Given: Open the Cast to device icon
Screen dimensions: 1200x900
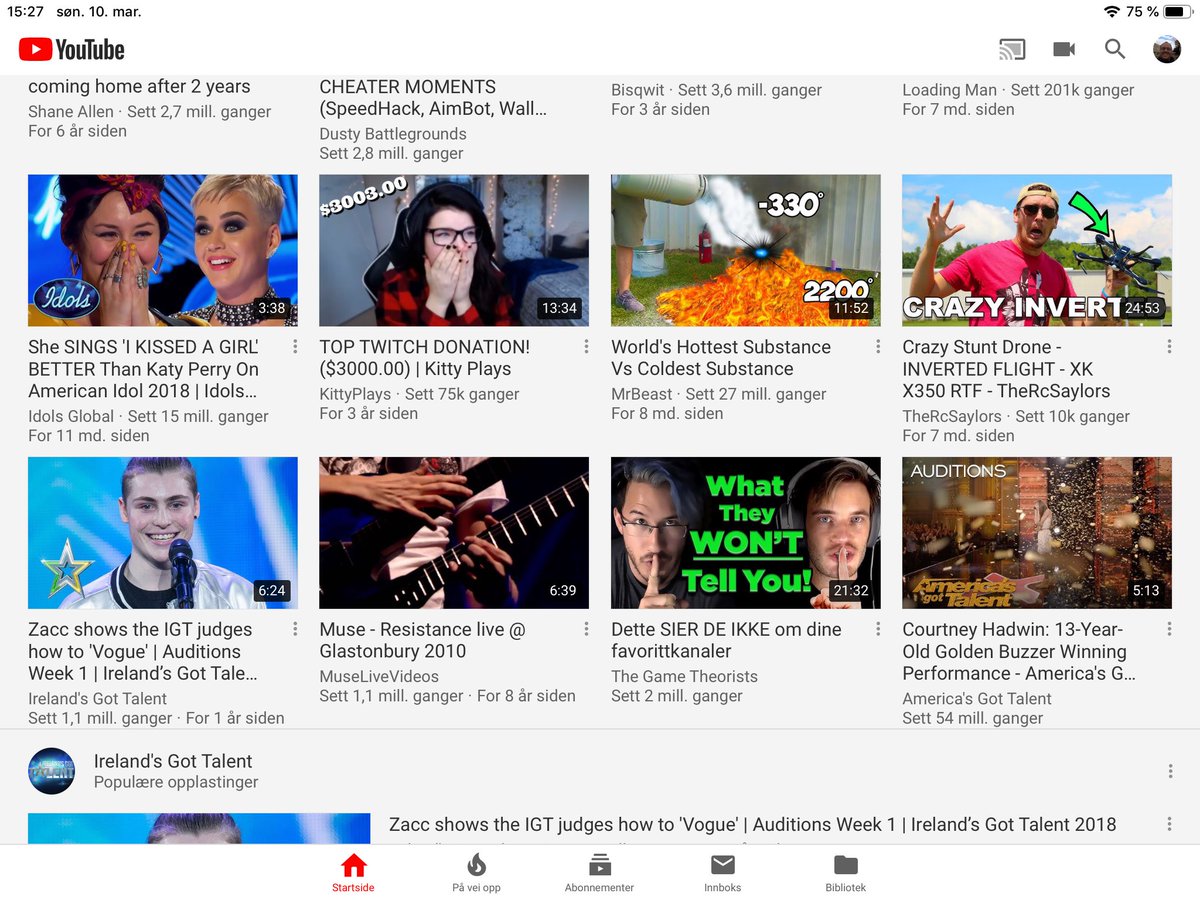Looking at the screenshot, I should click(1012, 49).
